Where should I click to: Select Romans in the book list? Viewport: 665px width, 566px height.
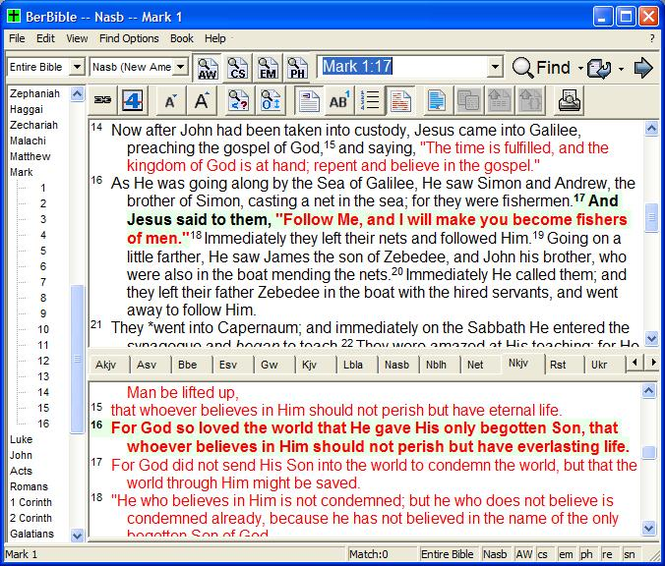(x=29, y=486)
